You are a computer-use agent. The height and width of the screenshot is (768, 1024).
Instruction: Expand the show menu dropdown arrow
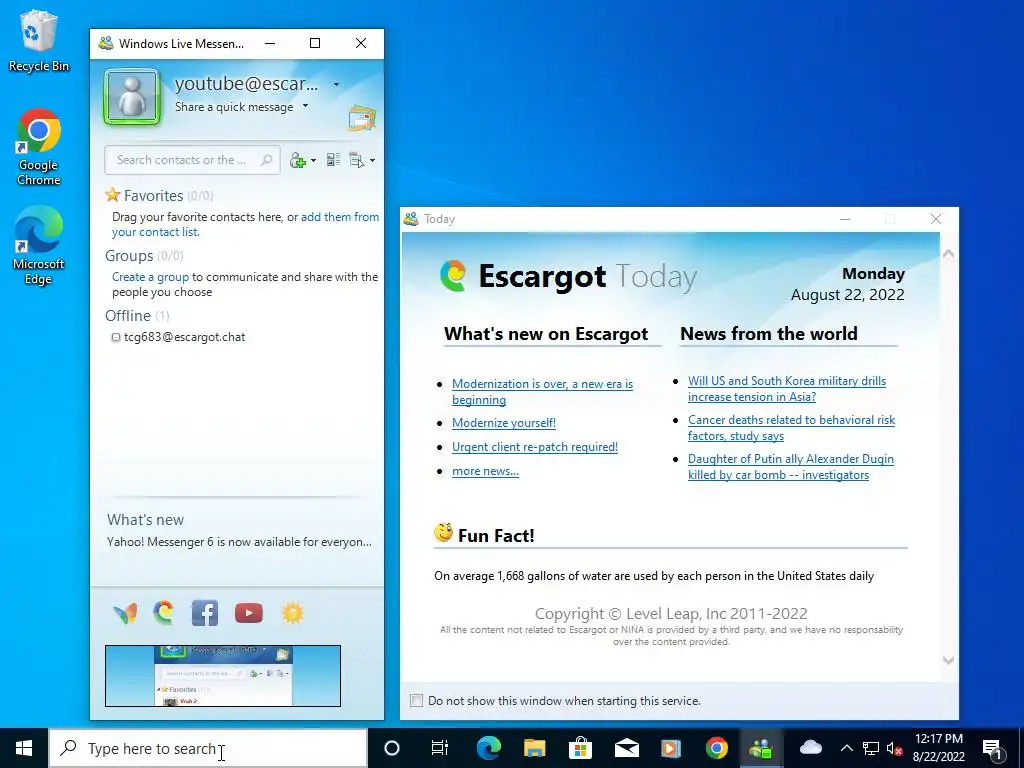tap(372, 161)
